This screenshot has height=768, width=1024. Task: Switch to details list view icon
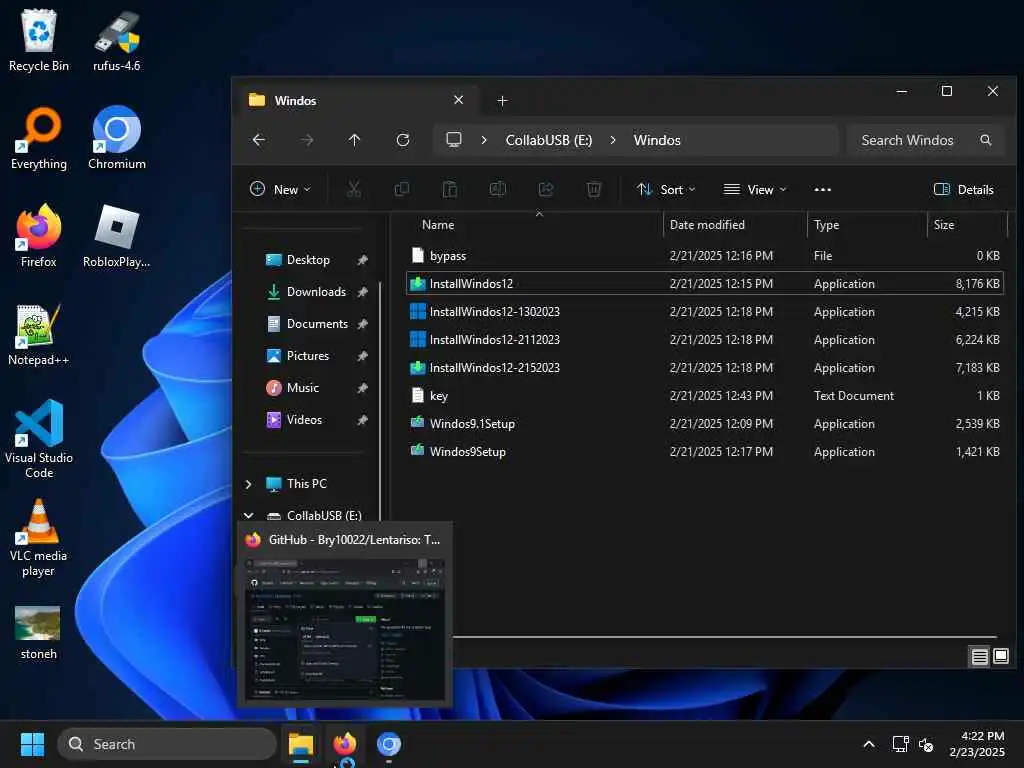[x=979, y=656]
